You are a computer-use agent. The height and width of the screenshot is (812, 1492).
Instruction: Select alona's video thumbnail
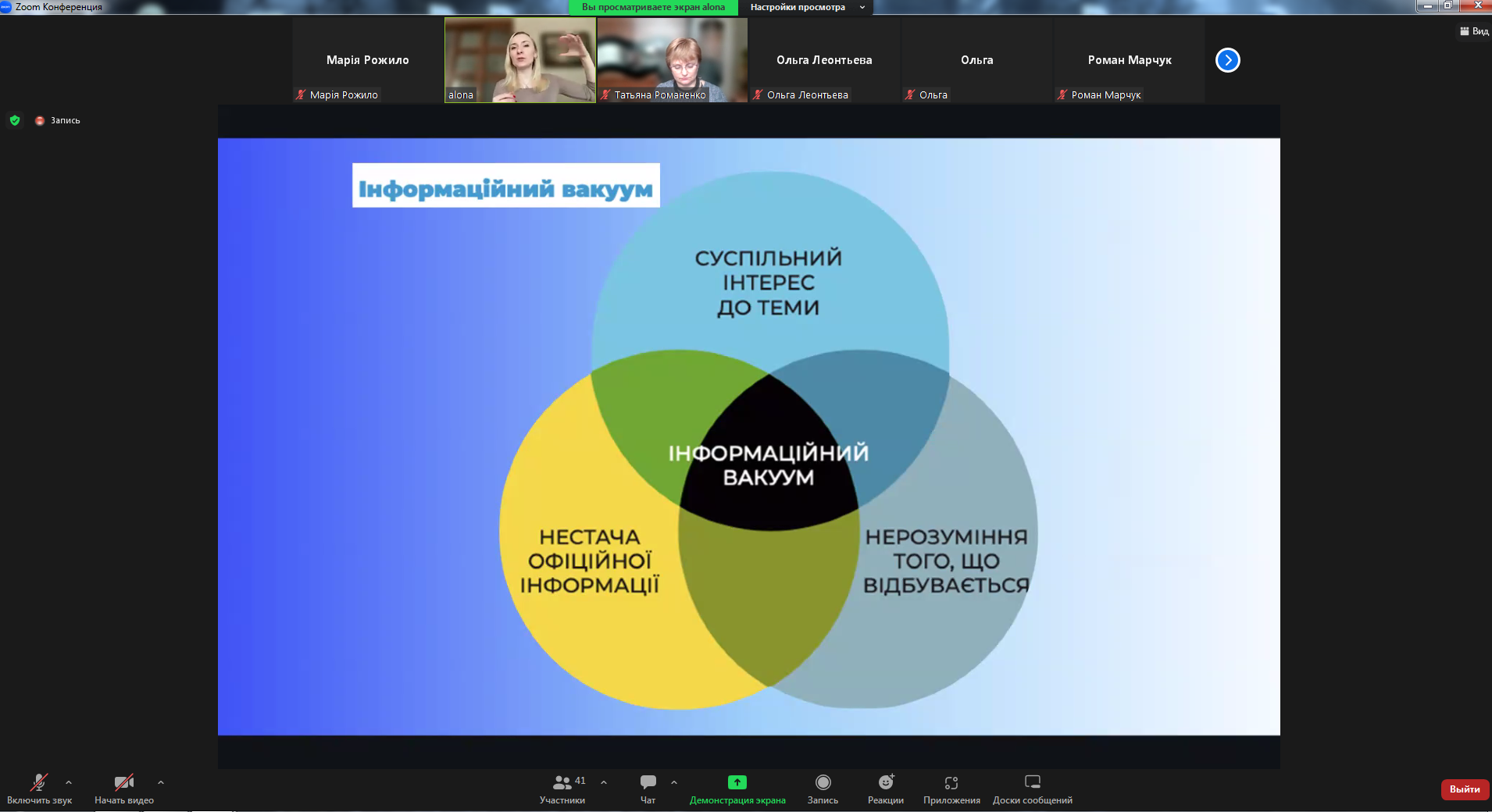[x=519, y=60]
